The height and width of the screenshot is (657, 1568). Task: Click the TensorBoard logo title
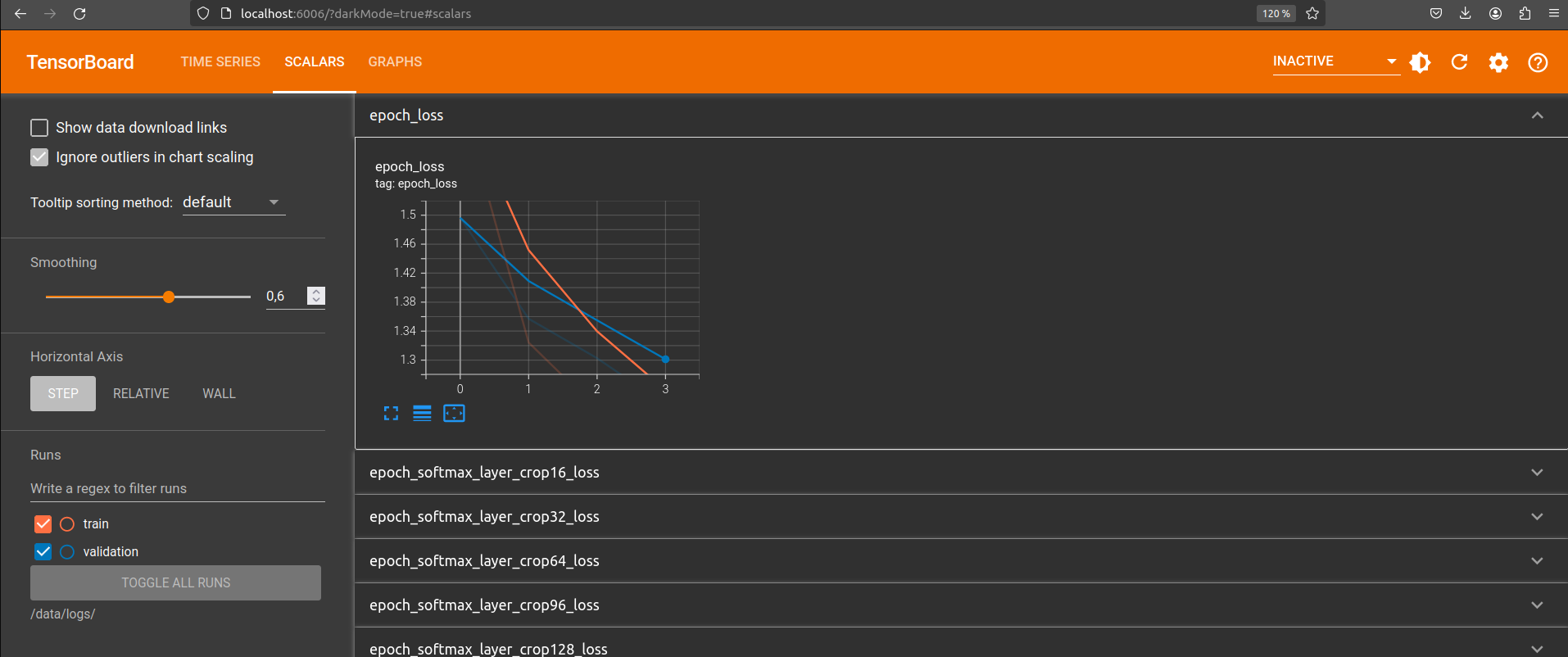[x=80, y=62]
